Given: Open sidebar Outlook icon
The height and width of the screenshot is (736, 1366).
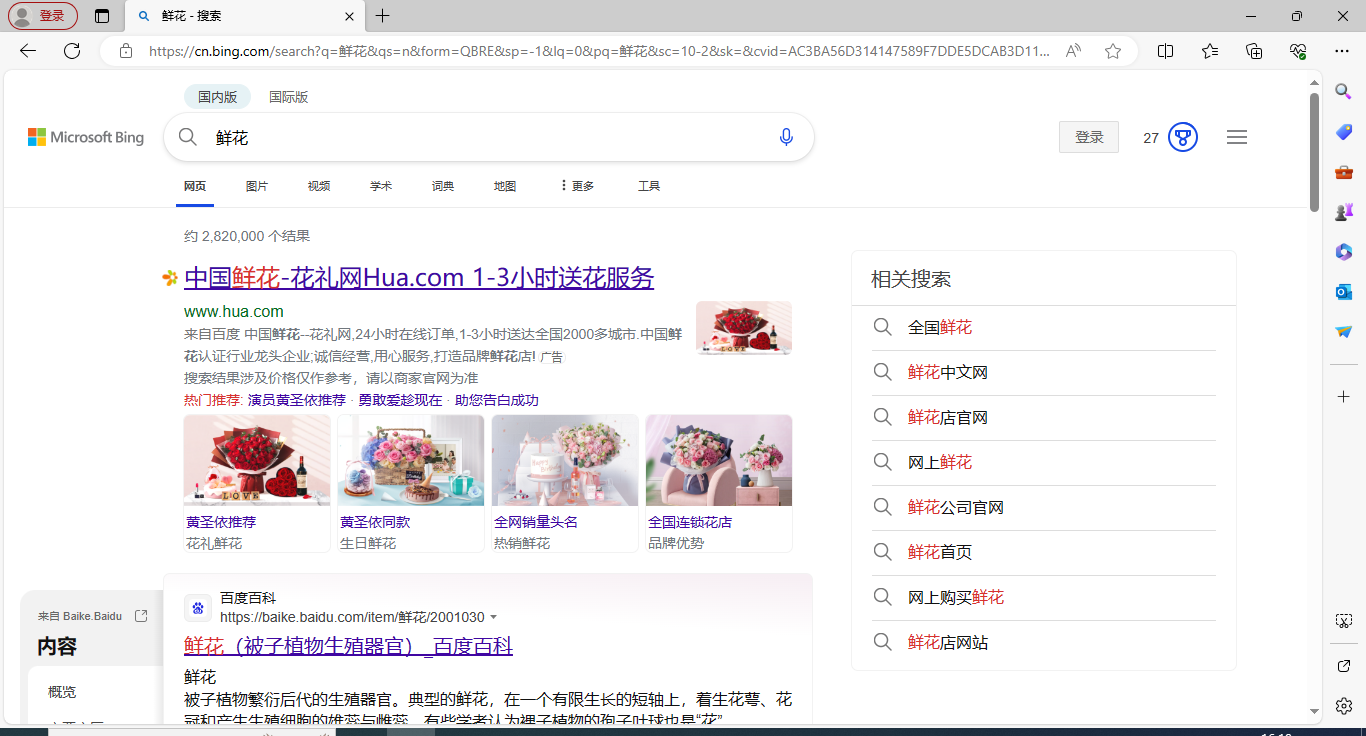Looking at the screenshot, I should pyautogui.click(x=1344, y=292).
